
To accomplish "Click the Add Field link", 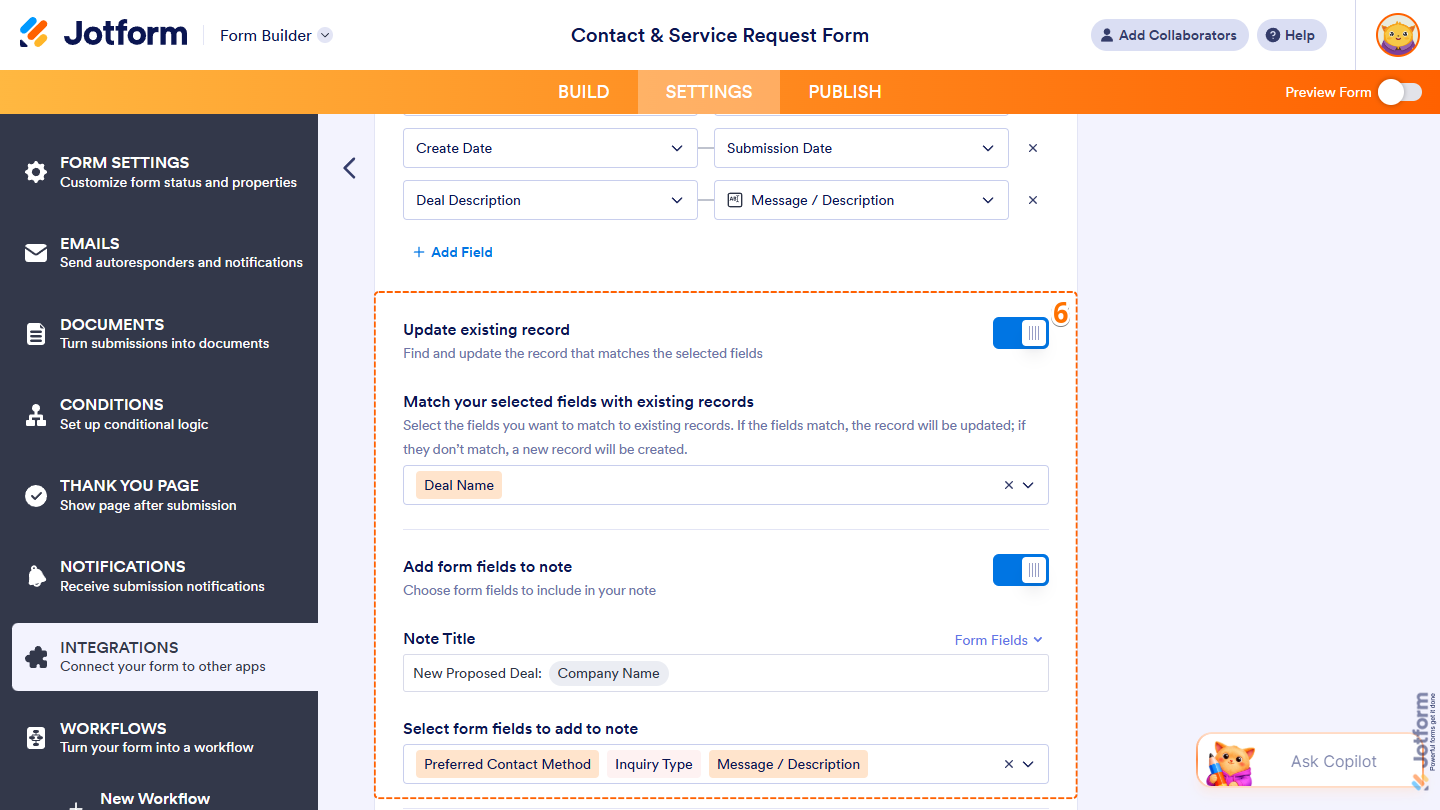I will coord(453,252).
